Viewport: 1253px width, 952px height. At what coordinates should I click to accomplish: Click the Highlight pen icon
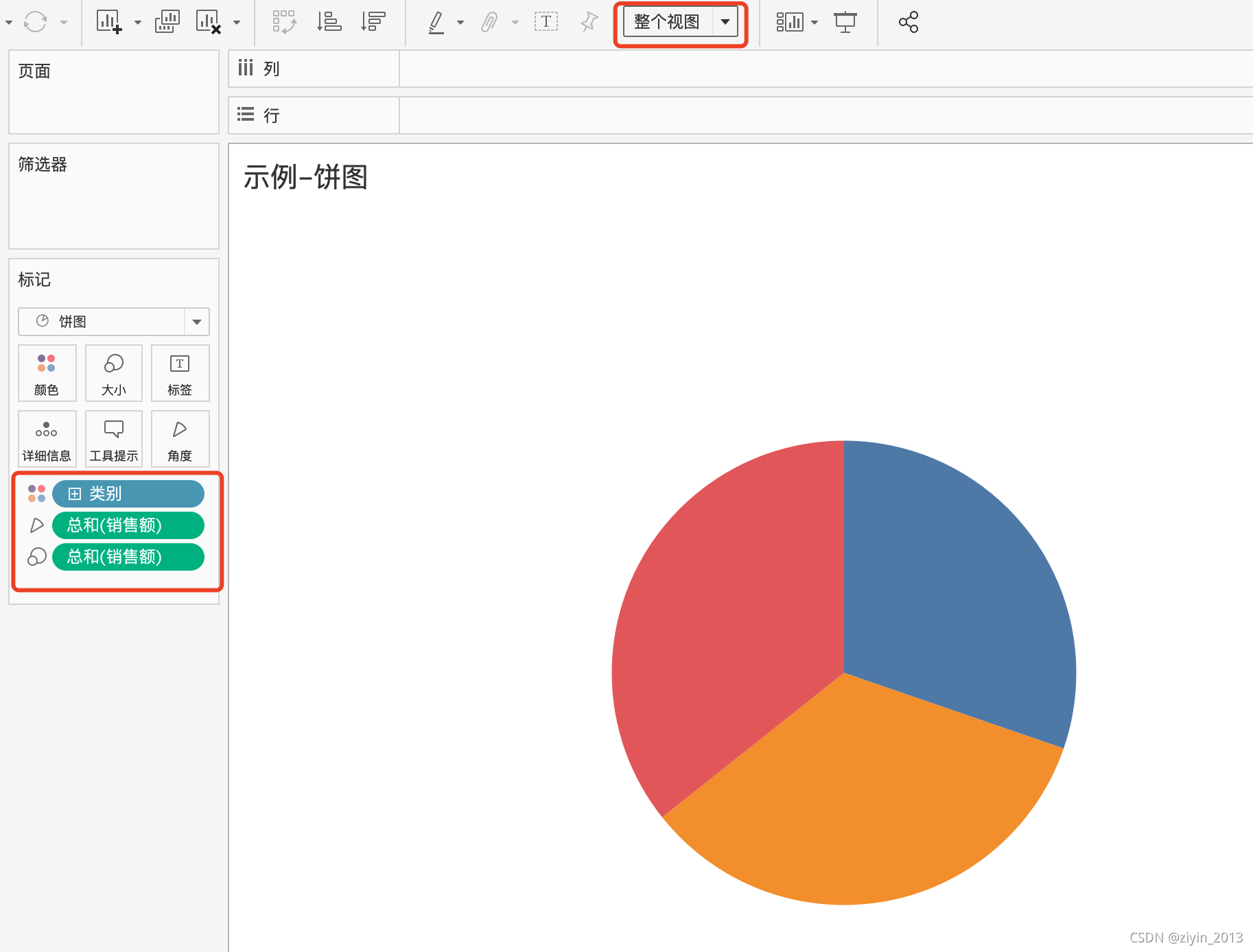436,22
